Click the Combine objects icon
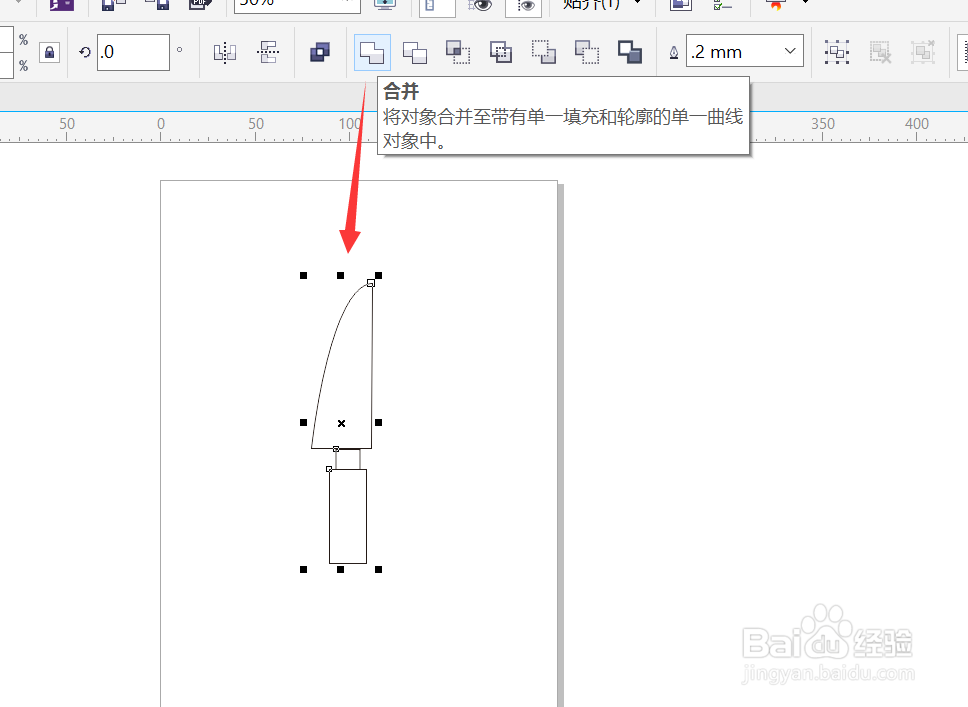 point(320,52)
